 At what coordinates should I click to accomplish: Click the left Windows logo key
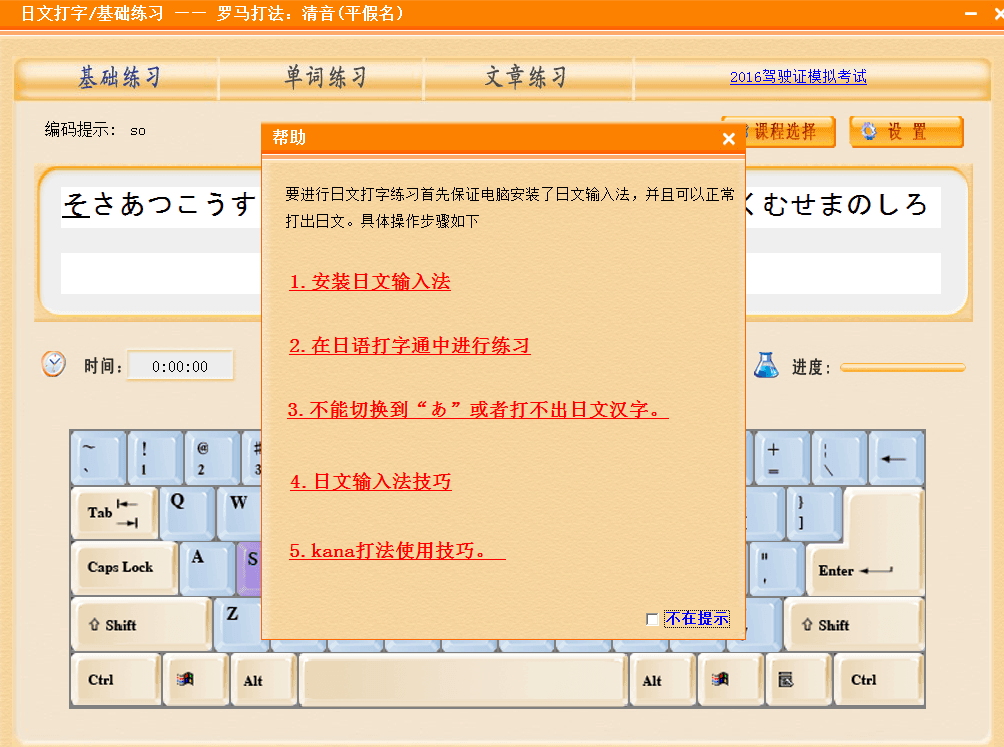[196, 680]
